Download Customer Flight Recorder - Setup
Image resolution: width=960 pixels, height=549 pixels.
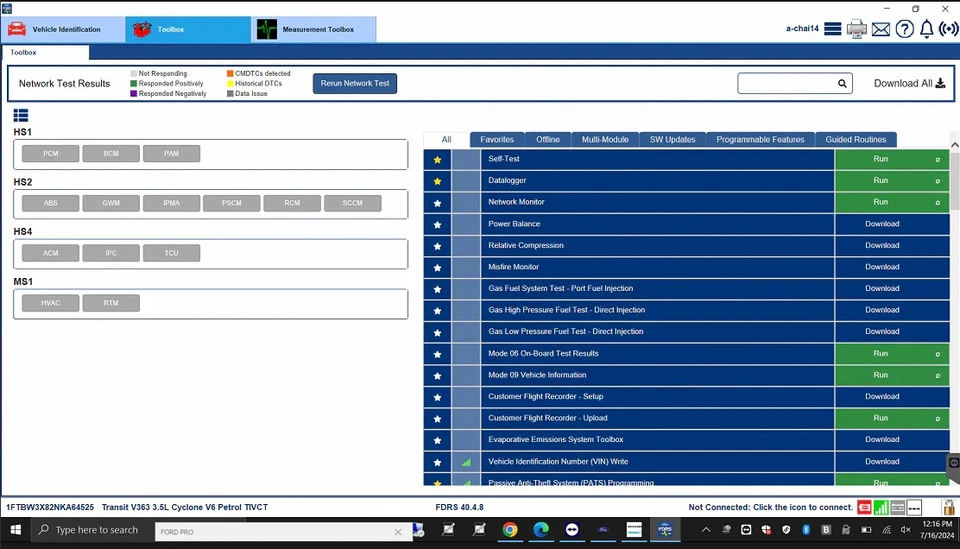(891, 397)
